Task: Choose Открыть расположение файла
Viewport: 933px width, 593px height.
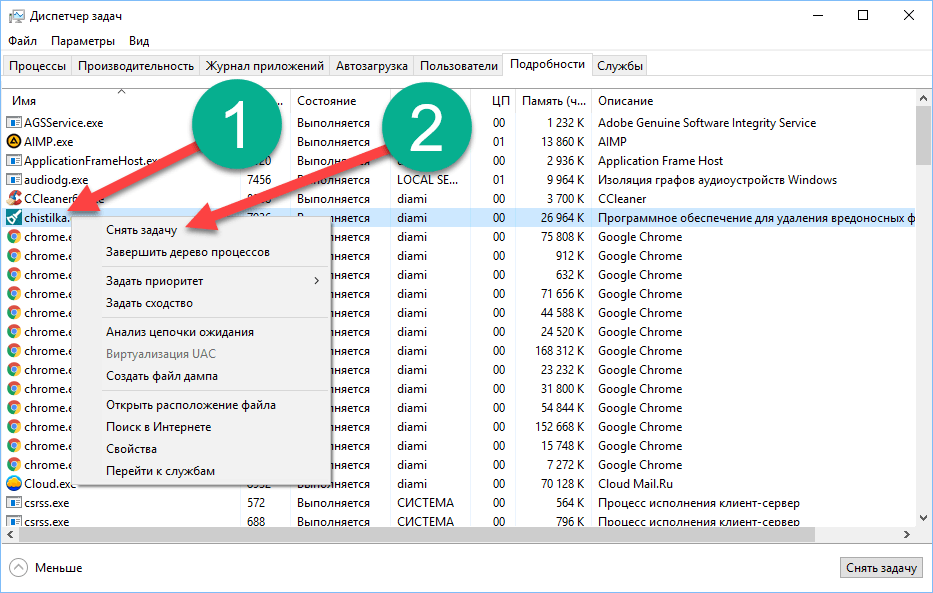Action: (x=191, y=405)
